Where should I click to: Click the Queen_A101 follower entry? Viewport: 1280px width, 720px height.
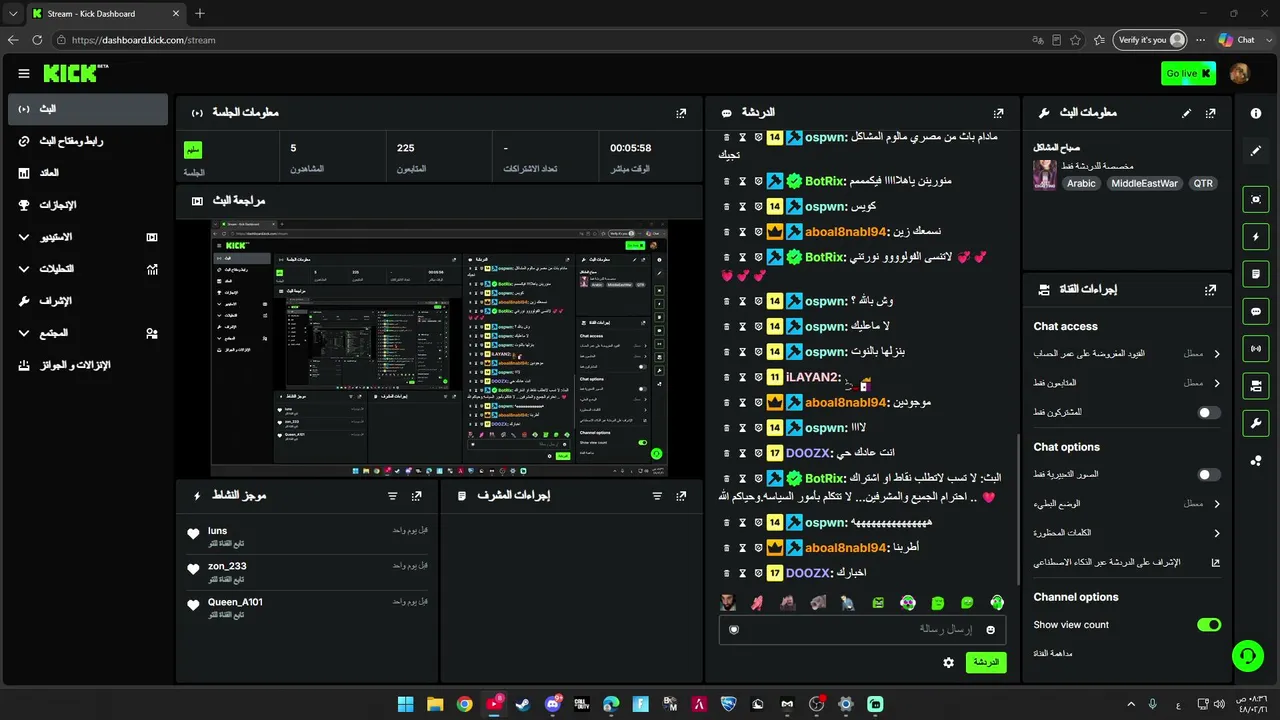pos(308,607)
